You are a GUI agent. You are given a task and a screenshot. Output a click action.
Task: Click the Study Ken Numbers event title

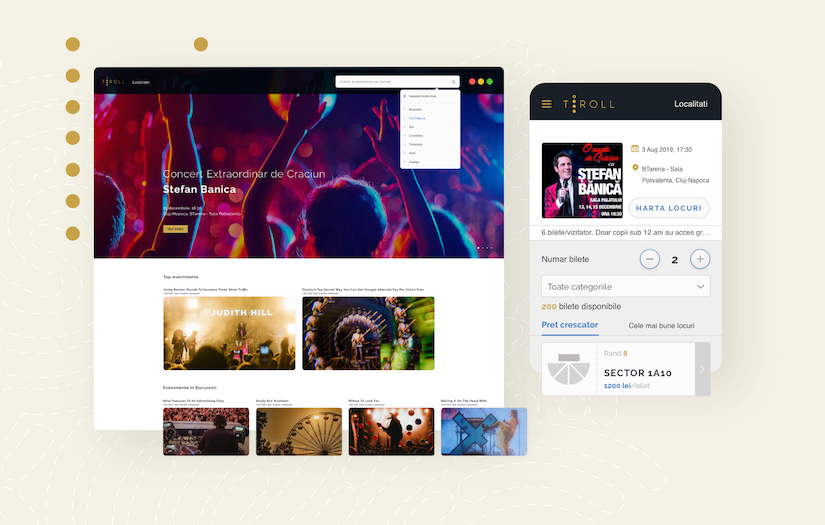pos(272,401)
